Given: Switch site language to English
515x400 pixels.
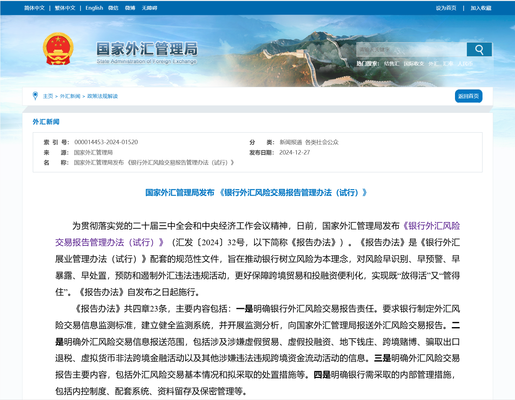Looking at the screenshot, I should coord(94,8).
